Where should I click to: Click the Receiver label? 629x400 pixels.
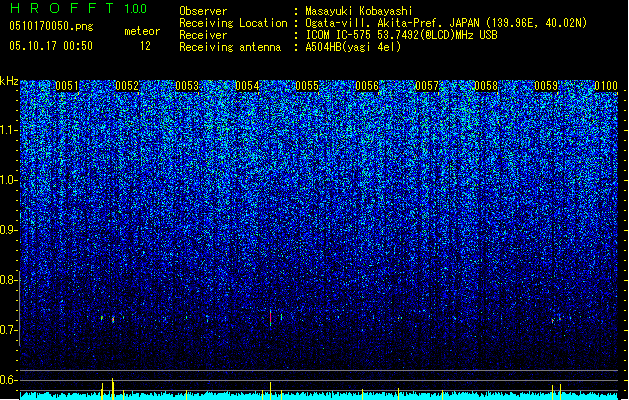[203, 35]
